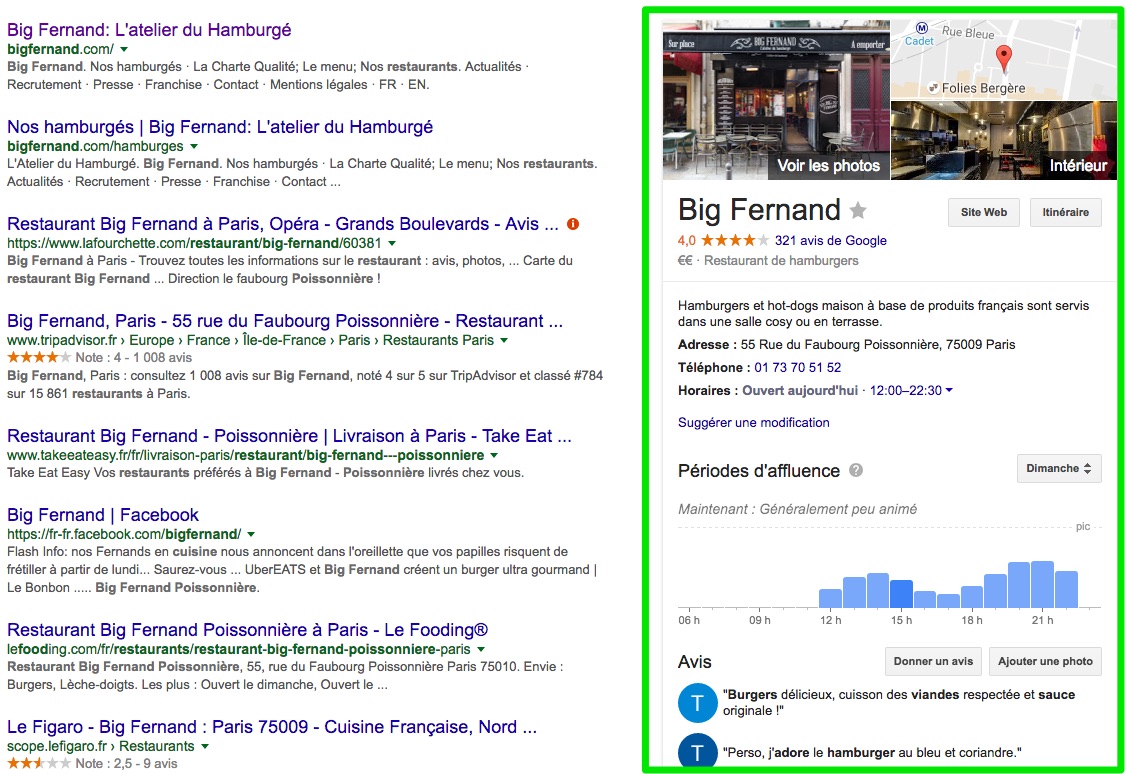Open the "Big Fernand | Facebook" result
This screenshot has width=1125, height=774.
coord(103,515)
